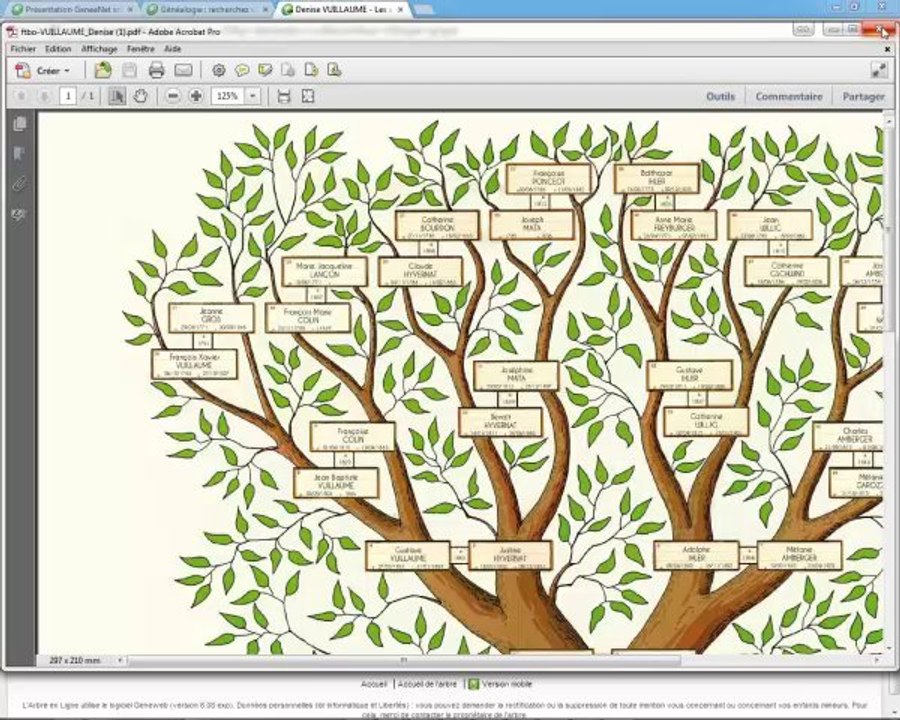Click the page export arrow icon
This screenshot has height=720, width=900.
pyautogui.click(x=311, y=70)
